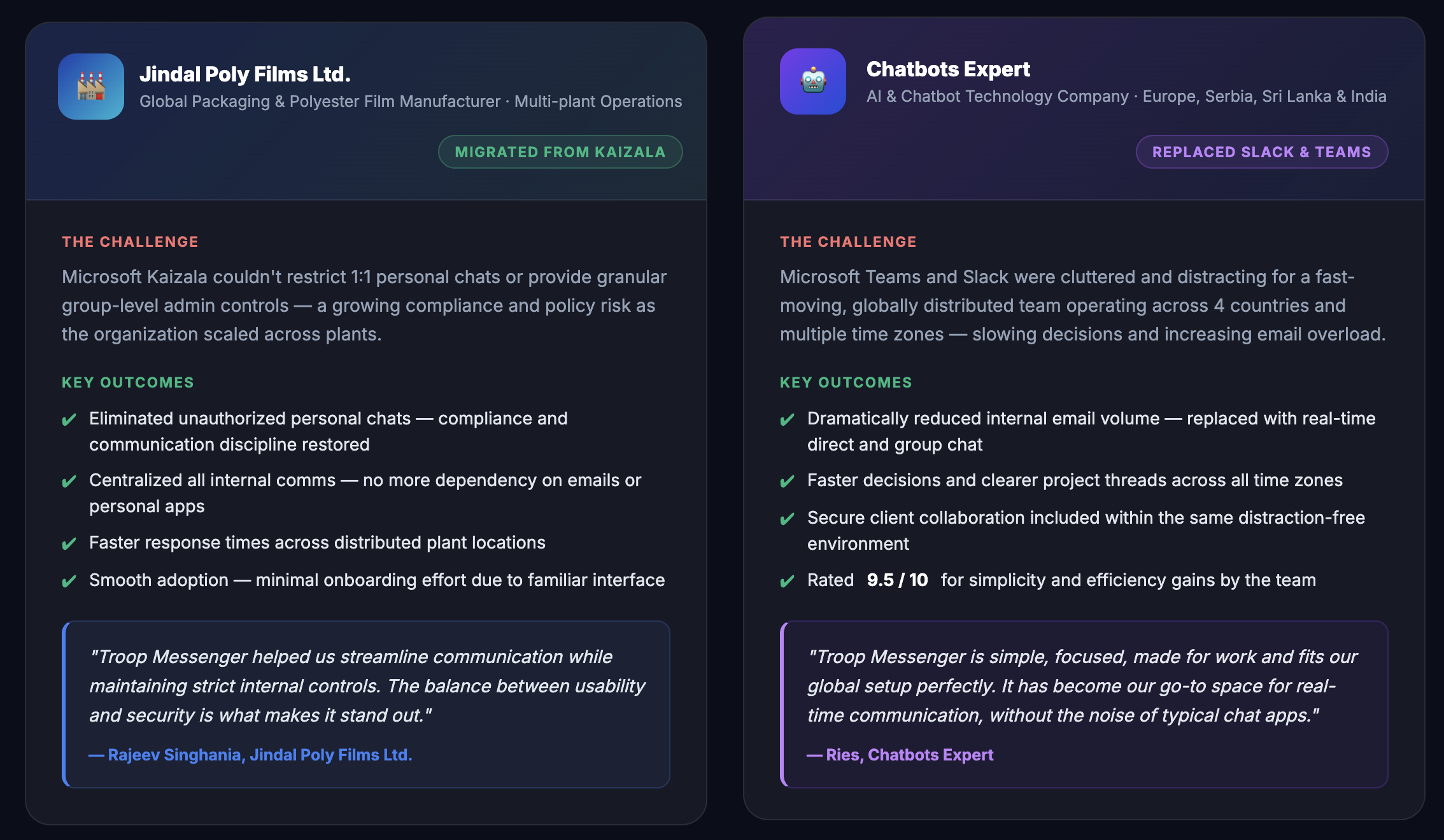
Task: Click the Chatbots Expert heading
Action: pyautogui.click(x=948, y=69)
